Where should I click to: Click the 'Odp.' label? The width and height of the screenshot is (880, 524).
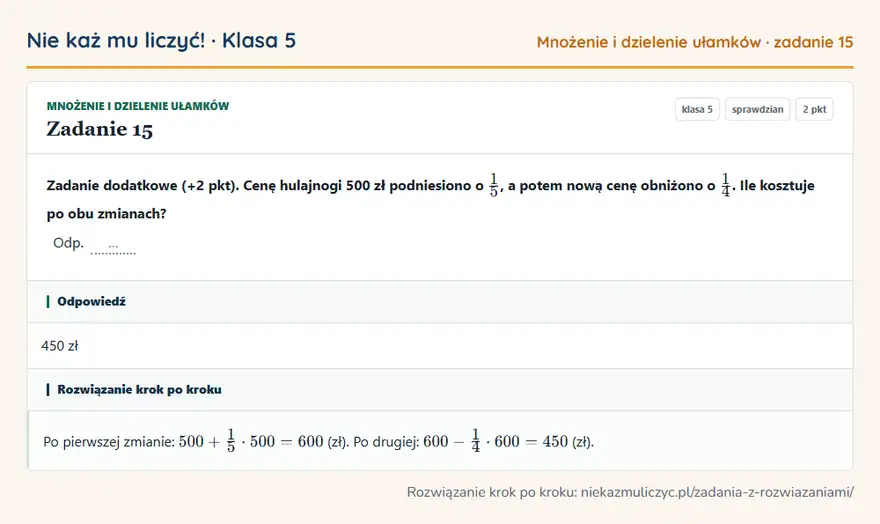click(x=68, y=243)
